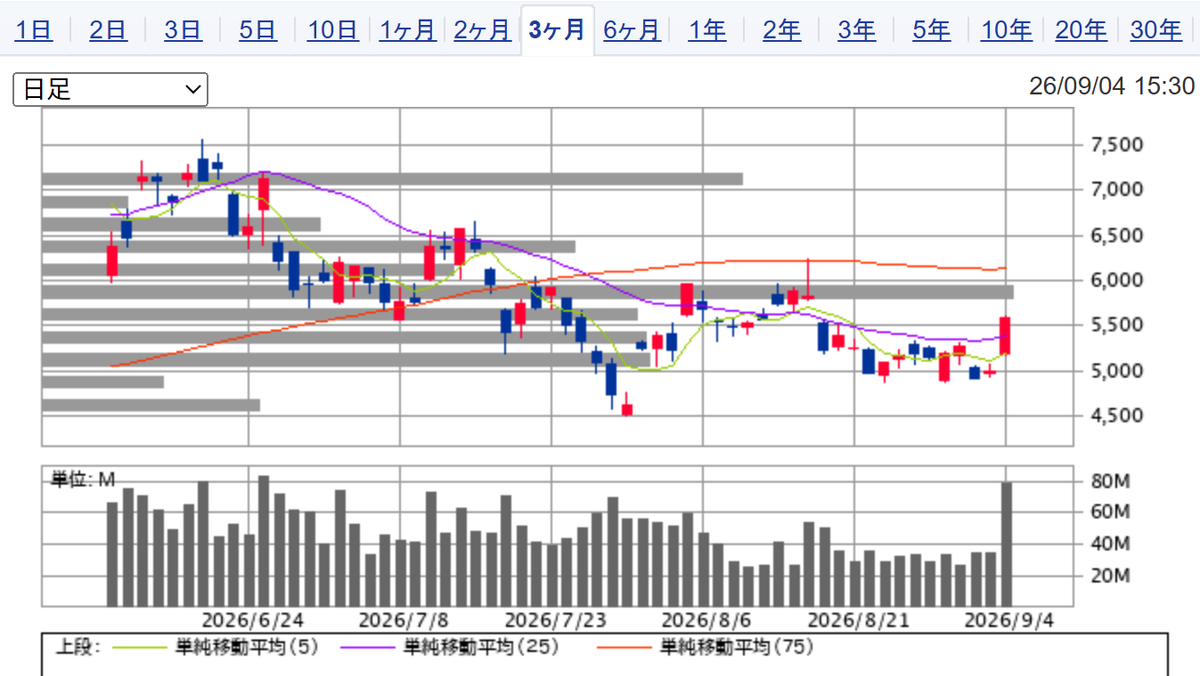Show the 3年 chart range
This screenshot has width=1200, height=676.
coord(857,30)
